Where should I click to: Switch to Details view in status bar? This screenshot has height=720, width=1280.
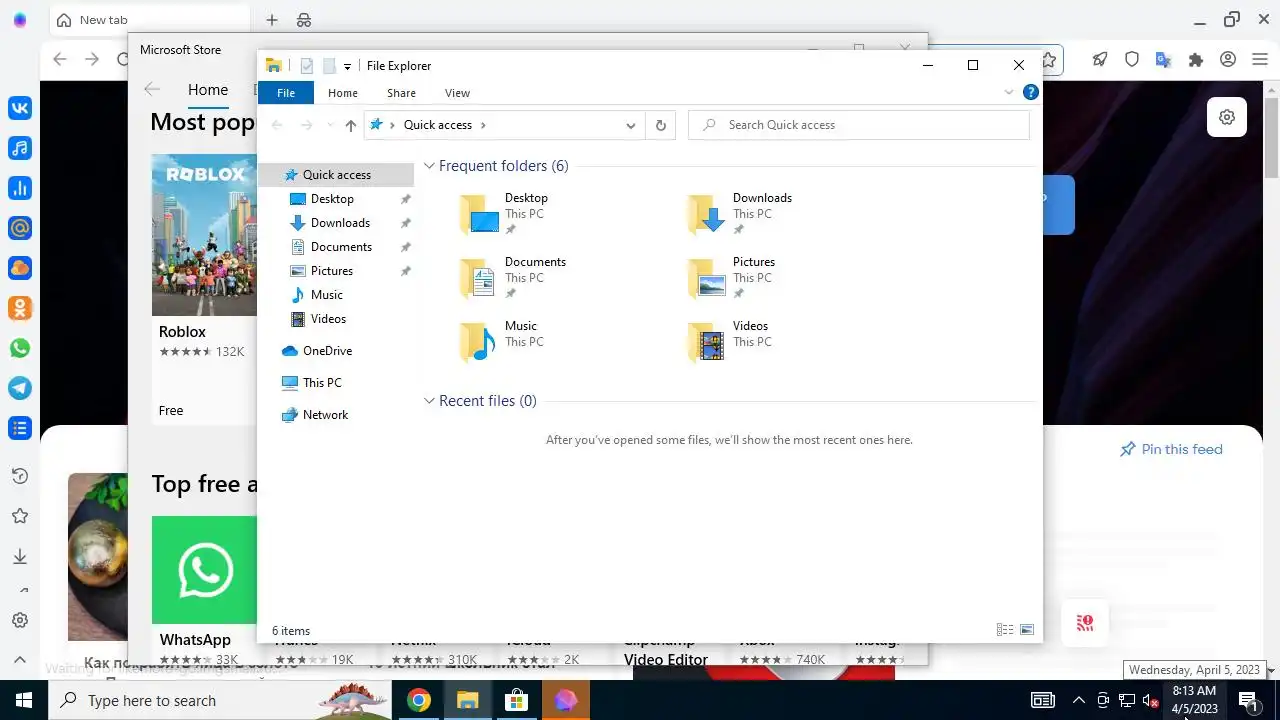(1005, 630)
